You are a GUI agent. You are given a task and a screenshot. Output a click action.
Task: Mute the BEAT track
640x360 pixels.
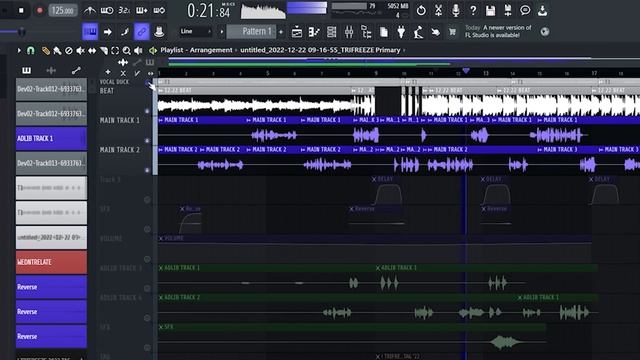click(147, 111)
